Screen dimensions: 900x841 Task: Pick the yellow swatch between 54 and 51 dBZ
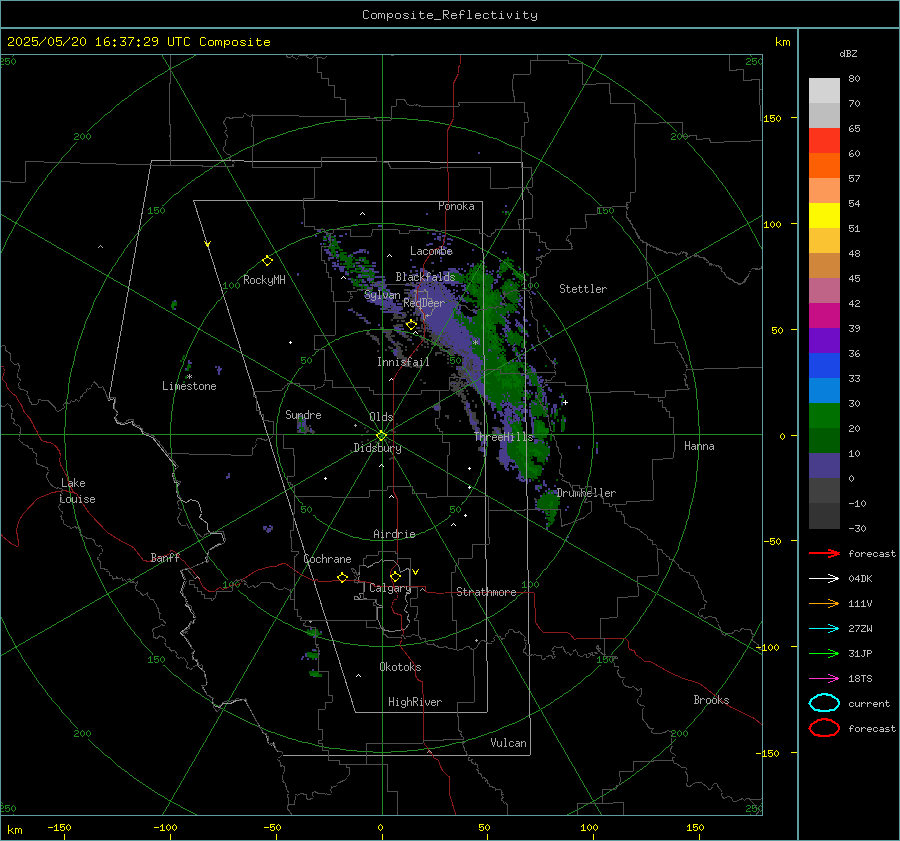[824, 216]
